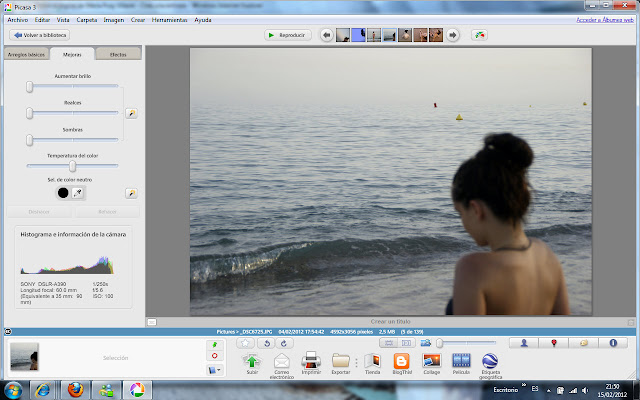Open Firefox from taskbar
This screenshot has width=640, height=400.
(76, 390)
